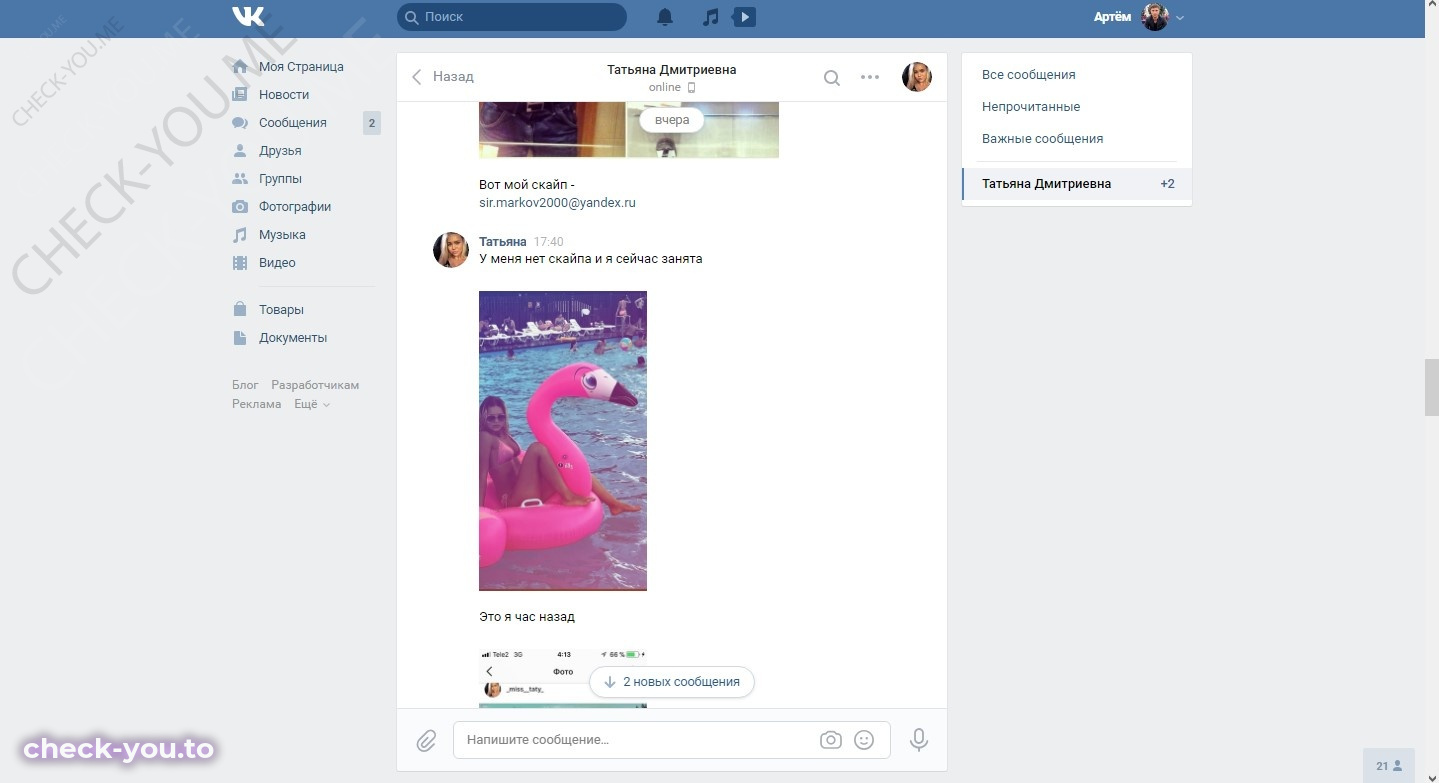Image resolution: width=1439 pixels, height=783 pixels.
Task: Click the unread messages counter badge 2
Action: coord(372,123)
